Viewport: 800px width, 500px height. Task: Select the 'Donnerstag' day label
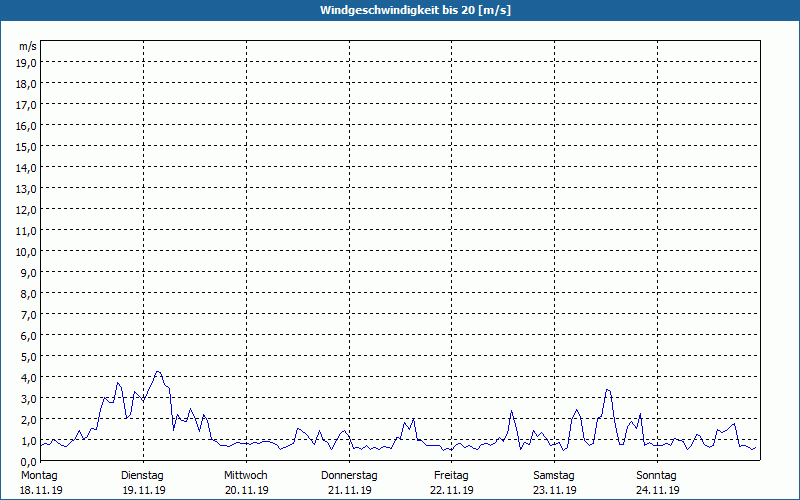[349, 476]
